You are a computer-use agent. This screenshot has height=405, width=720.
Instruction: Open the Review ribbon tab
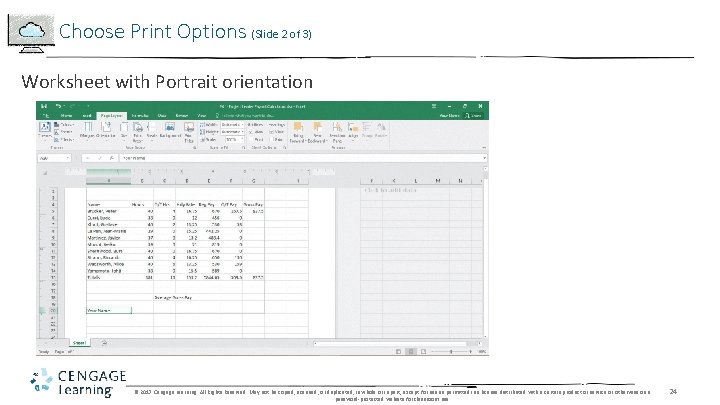tap(181, 116)
